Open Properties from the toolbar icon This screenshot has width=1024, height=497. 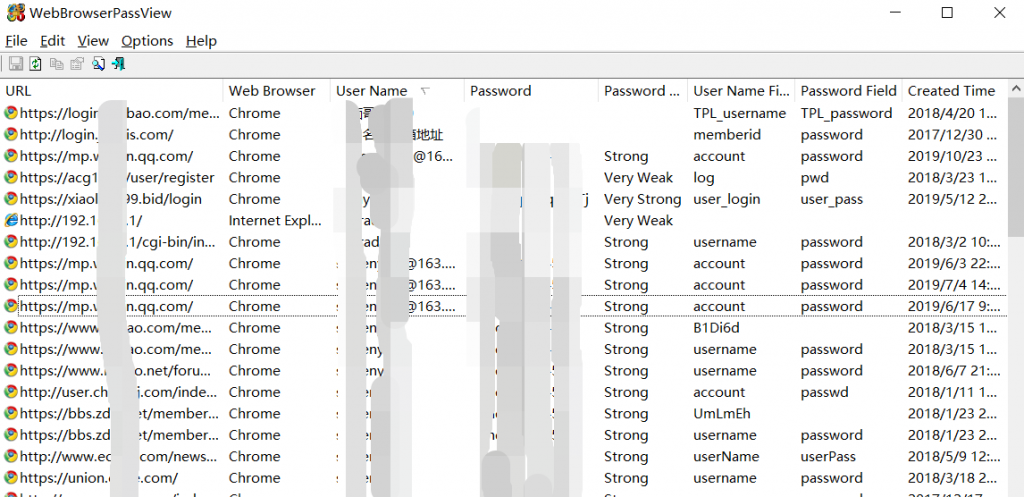coord(77,63)
